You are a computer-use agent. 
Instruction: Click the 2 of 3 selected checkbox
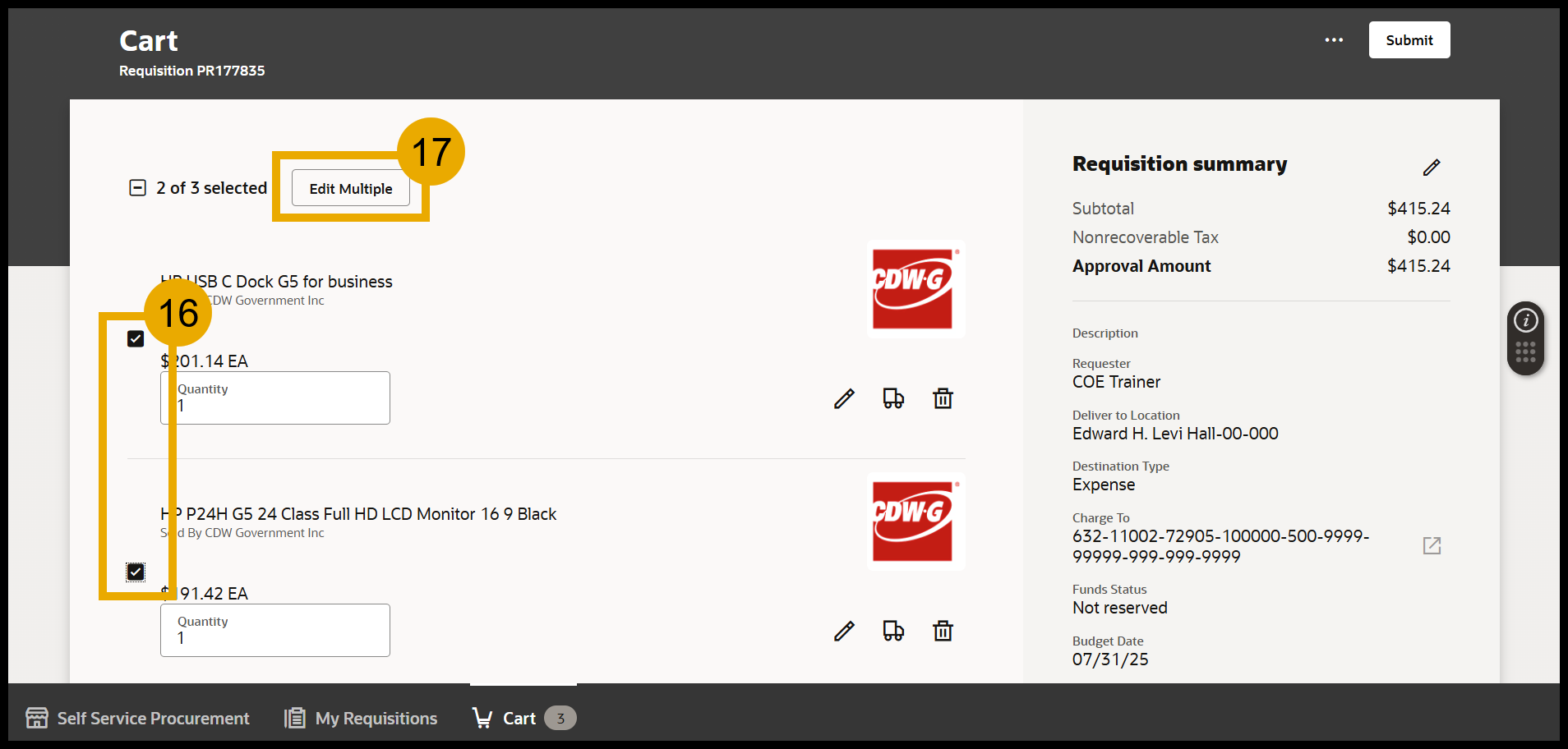pos(136,187)
